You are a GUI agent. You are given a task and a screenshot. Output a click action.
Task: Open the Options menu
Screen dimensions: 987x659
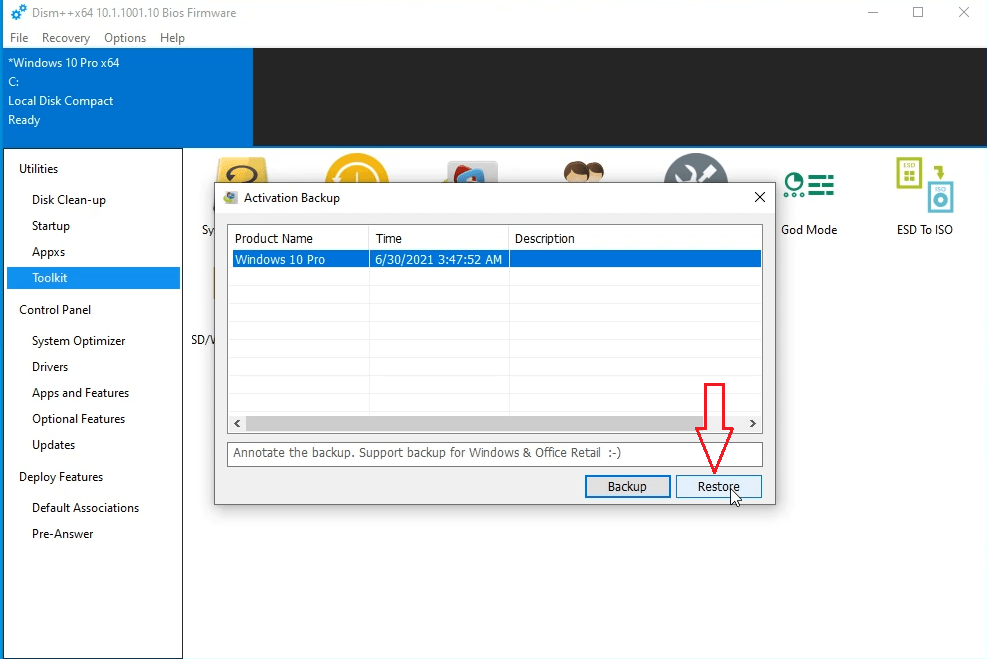125,38
